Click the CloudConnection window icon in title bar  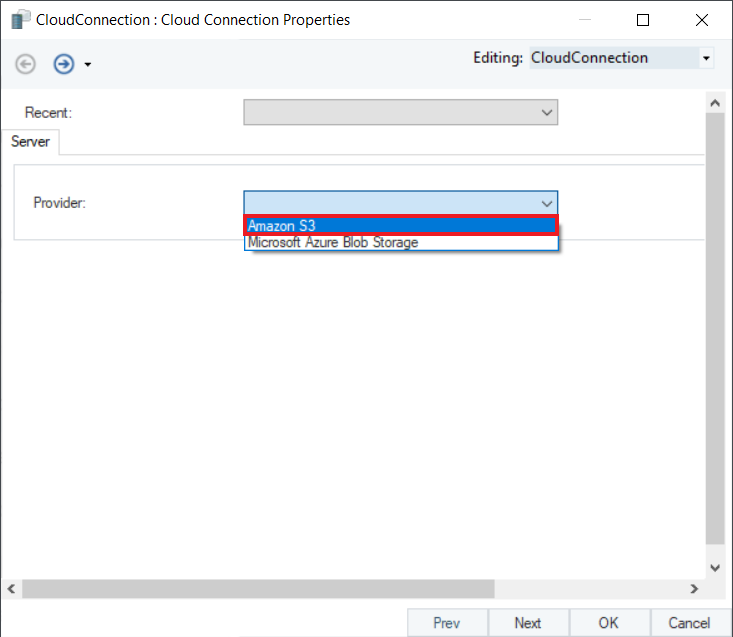pyautogui.click(x=20, y=20)
